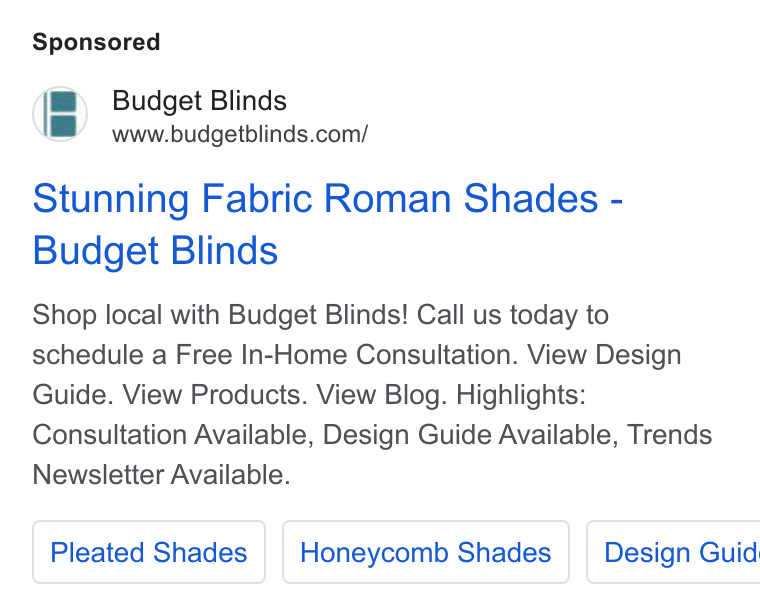Click the second headline line reading Budget Blinds

[x=155, y=251]
